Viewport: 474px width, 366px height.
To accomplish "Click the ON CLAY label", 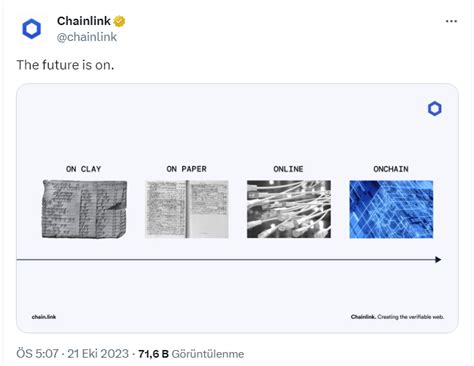I will pyautogui.click(x=84, y=169).
